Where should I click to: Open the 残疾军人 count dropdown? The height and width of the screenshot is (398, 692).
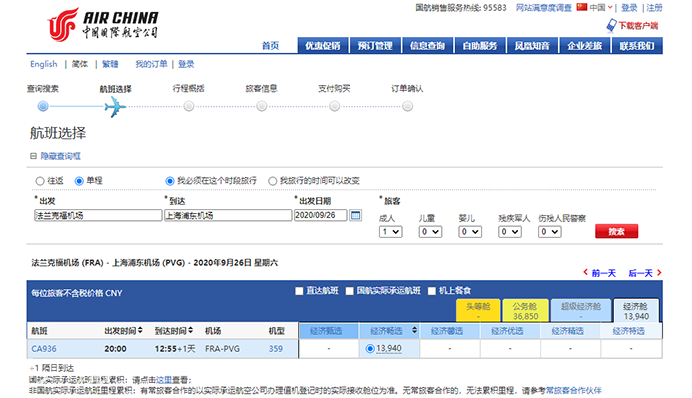[510, 232]
